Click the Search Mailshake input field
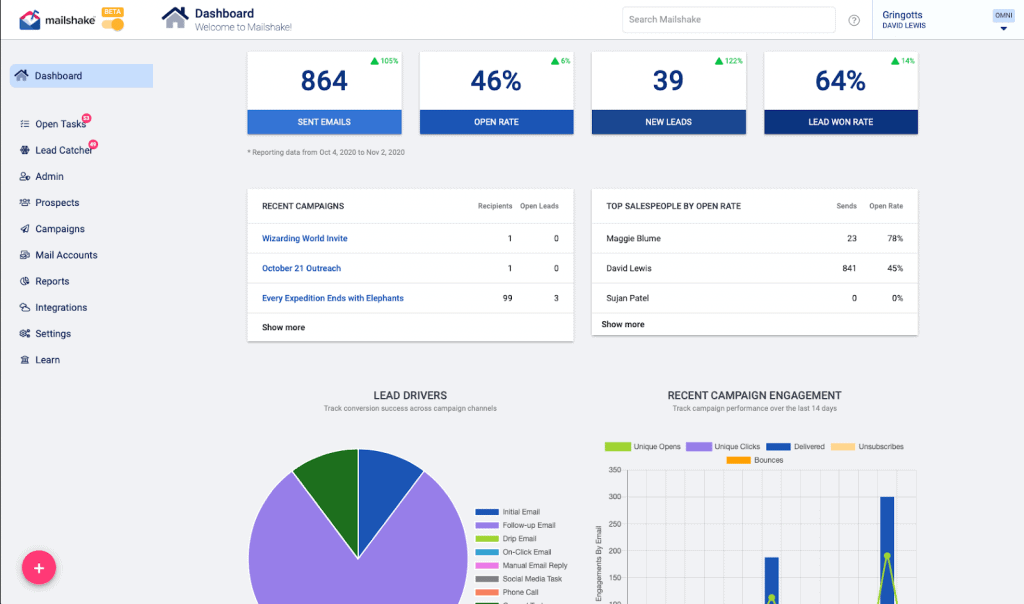The height and width of the screenshot is (604, 1024). click(x=728, y=20)
